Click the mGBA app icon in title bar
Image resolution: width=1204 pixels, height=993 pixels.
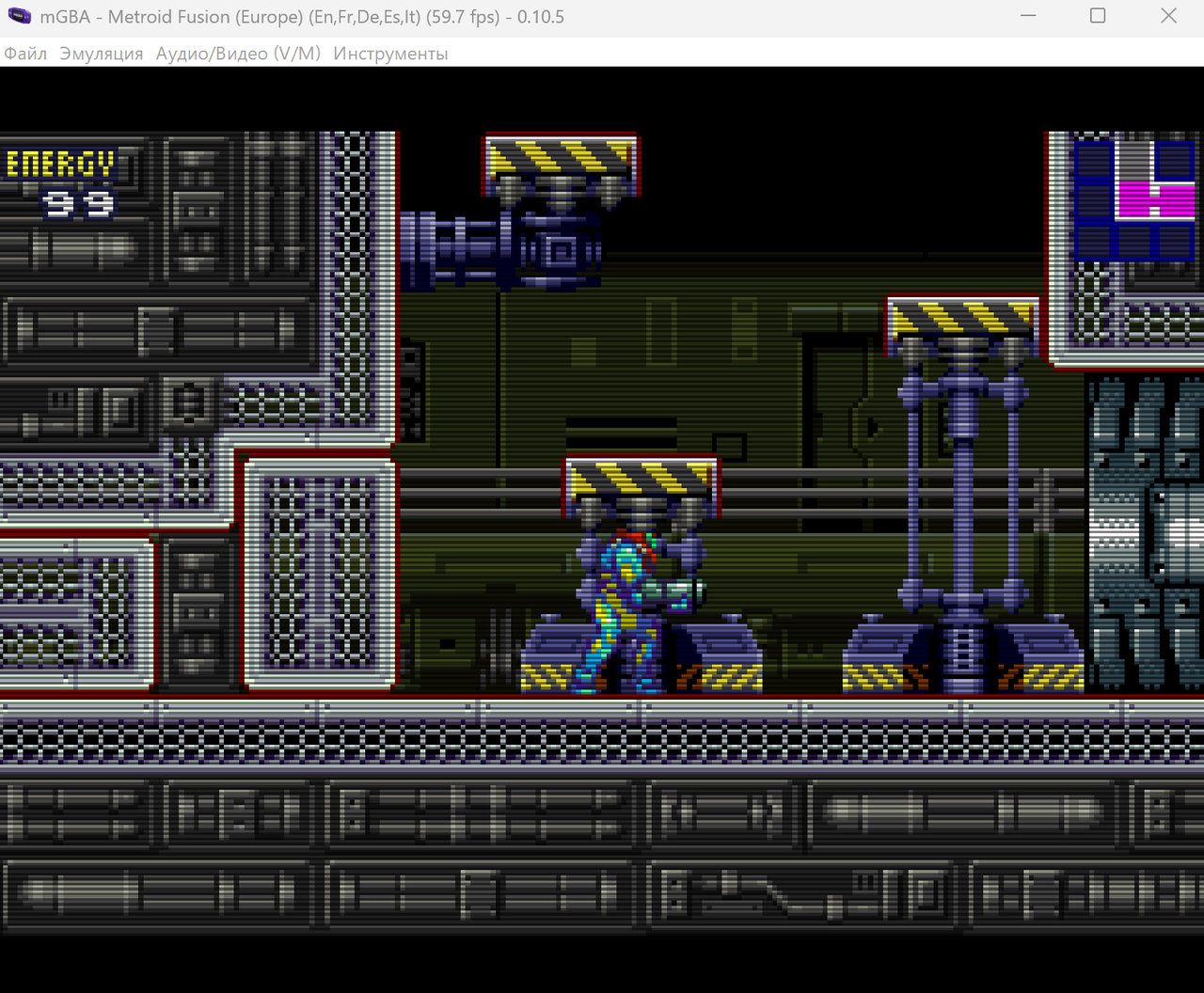19,16
